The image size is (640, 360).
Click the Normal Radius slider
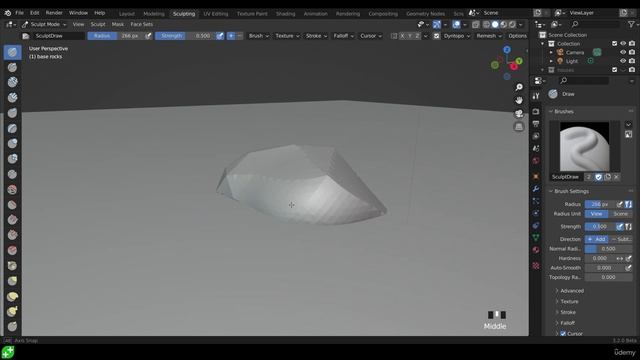[608, 249]
